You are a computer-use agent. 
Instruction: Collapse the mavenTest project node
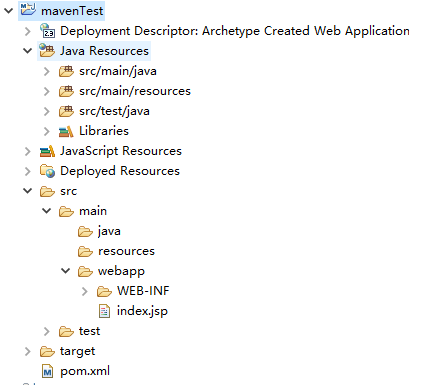coord(8,10)
